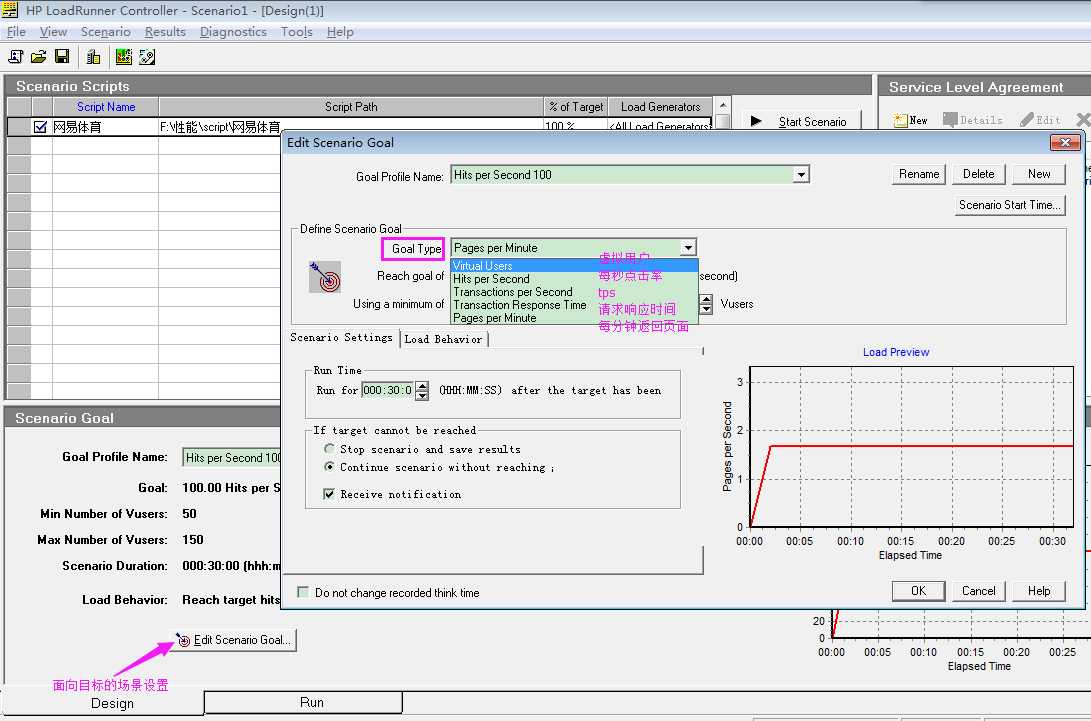Click the Run for time stepper arrows
1091x721 pixels.
point(422,391)
